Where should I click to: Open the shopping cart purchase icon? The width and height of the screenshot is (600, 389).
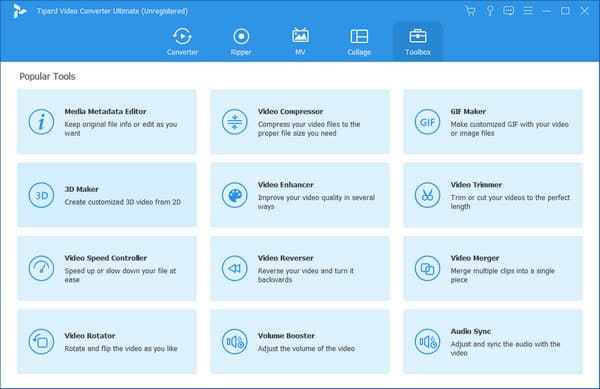click(x=470, y=11)
